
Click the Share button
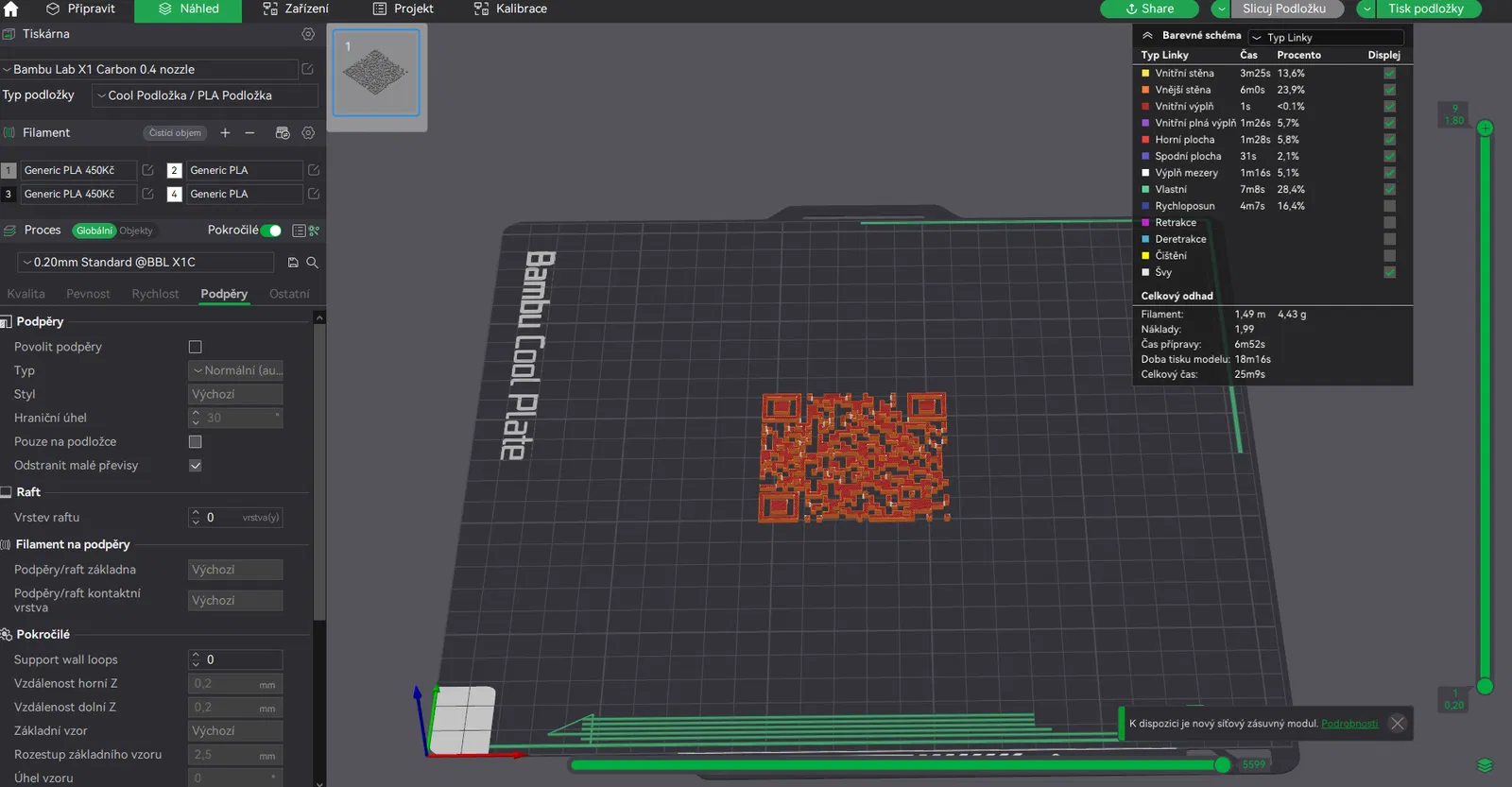[x=1149, y=9]
